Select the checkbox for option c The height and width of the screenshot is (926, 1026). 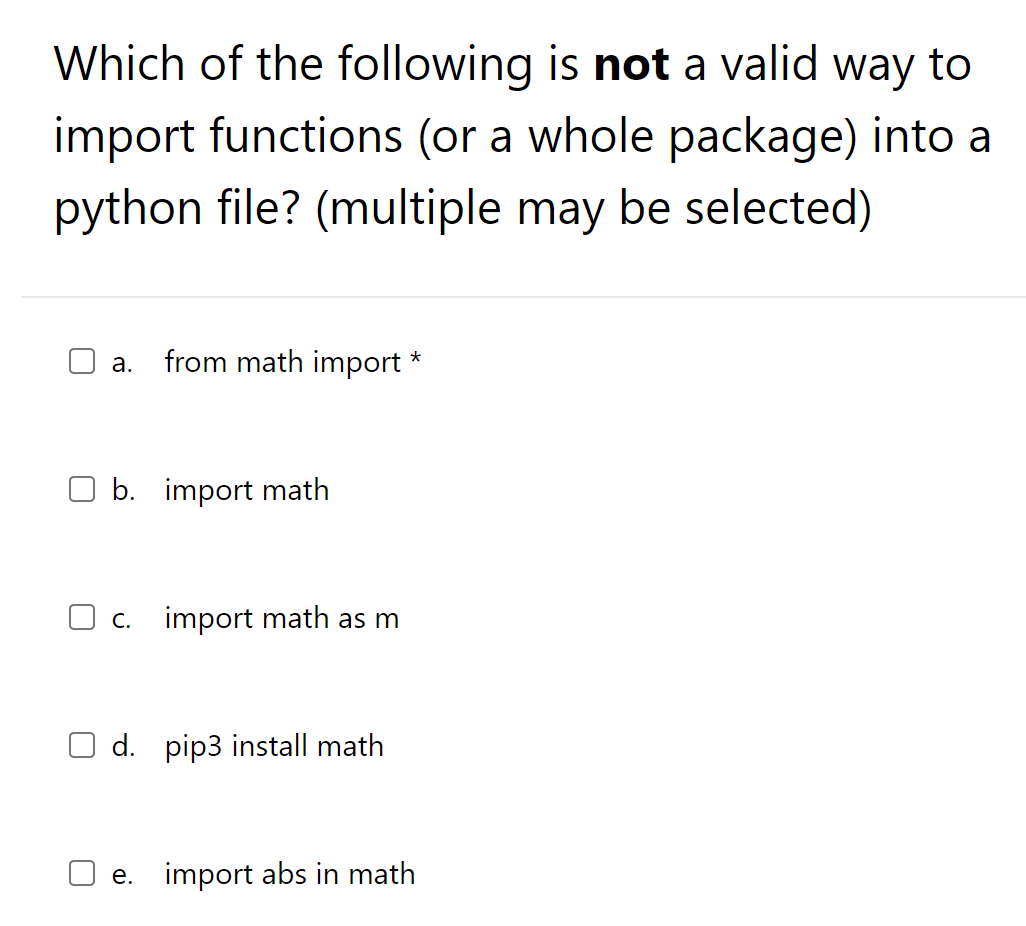click(x=82, y=618)
